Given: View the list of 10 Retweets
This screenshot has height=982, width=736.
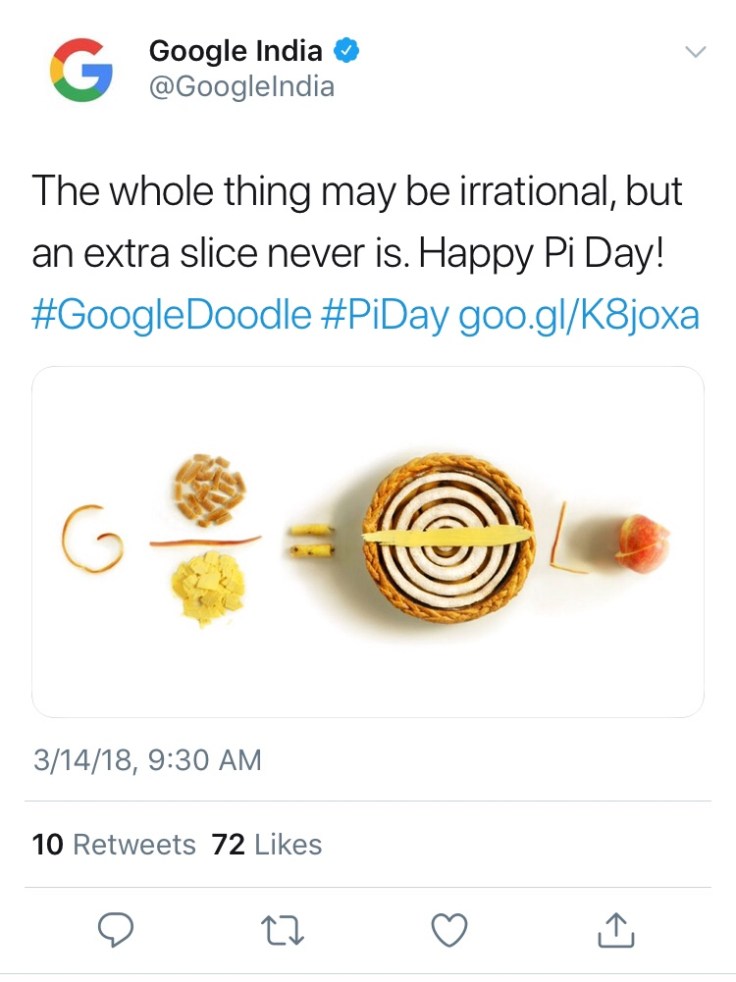Looking at the screenshot, I should pyautogui.click(x=114, y=845).
